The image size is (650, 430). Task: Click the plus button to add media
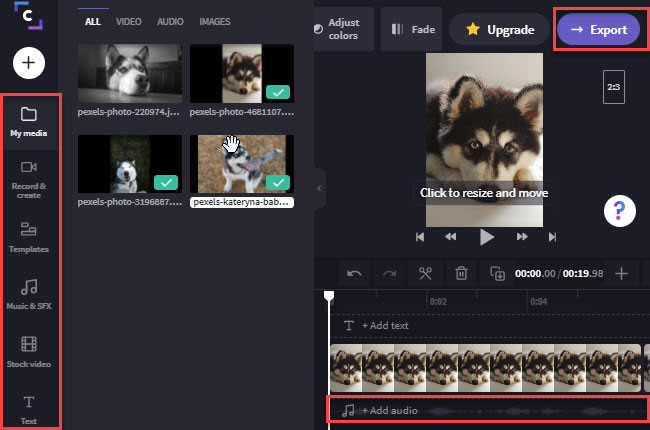point(29,63)
